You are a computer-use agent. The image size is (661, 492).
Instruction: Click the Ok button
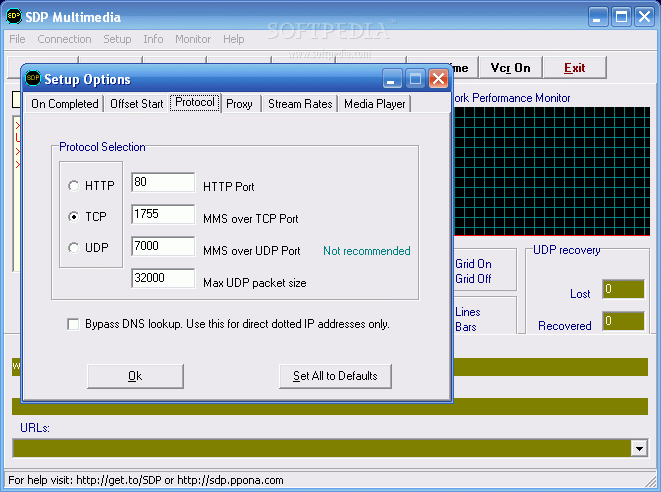coord(135,376)
